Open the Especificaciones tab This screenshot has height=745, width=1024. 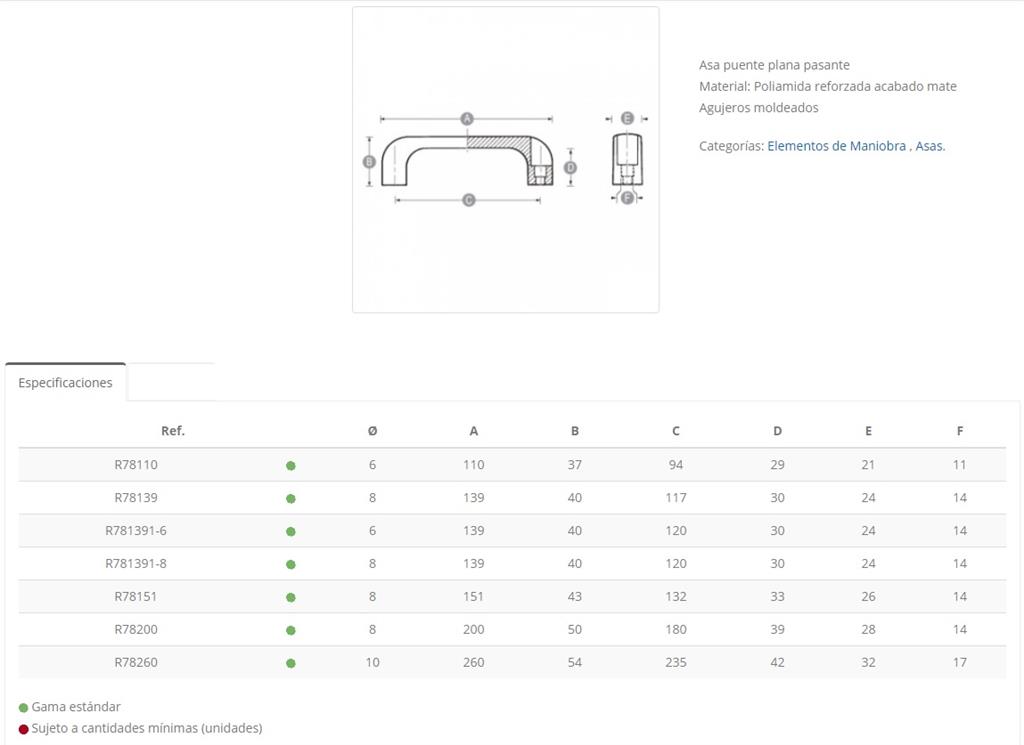pyautogui.click(x=65, y=383)
